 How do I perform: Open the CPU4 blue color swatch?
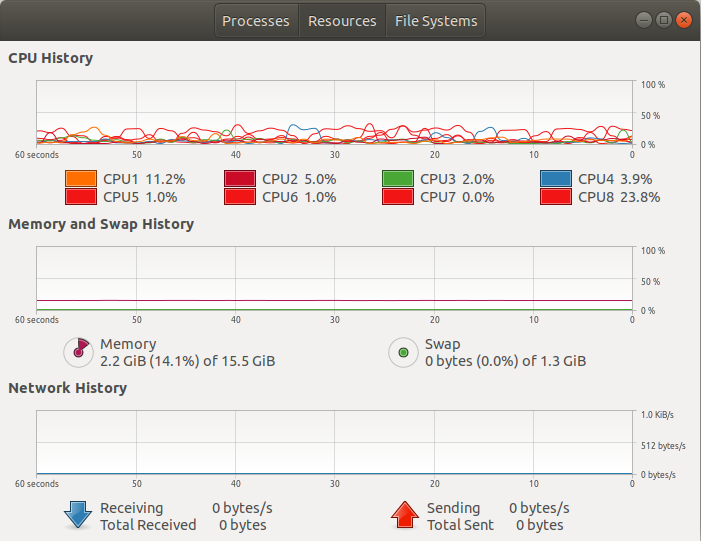(555, 179)
